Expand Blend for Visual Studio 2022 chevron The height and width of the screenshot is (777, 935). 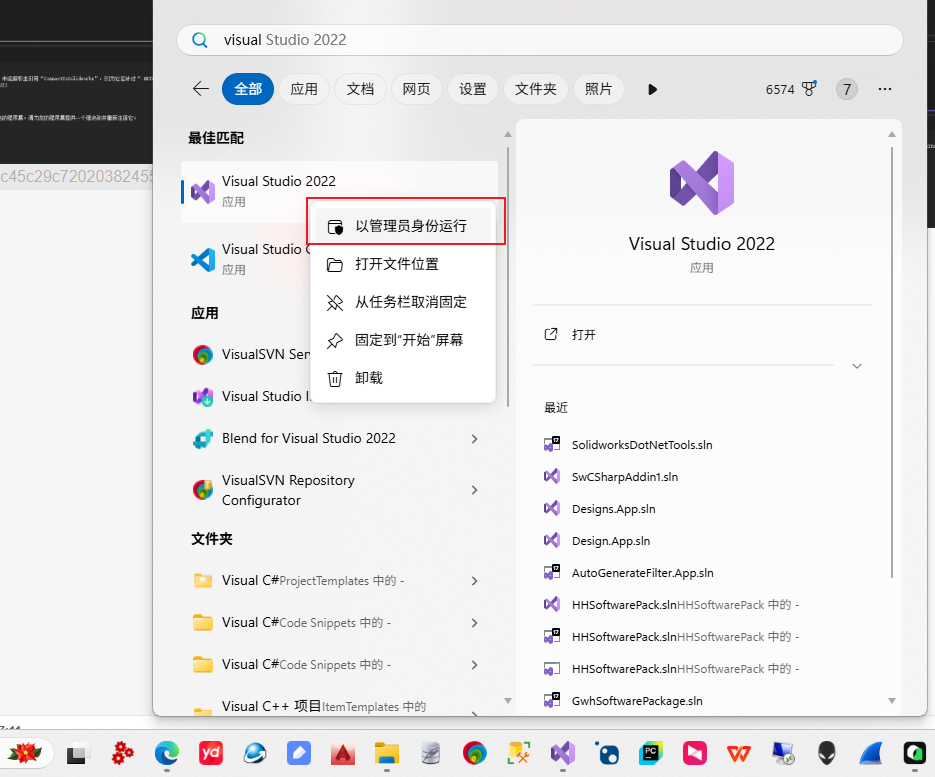tap(475, 439)
